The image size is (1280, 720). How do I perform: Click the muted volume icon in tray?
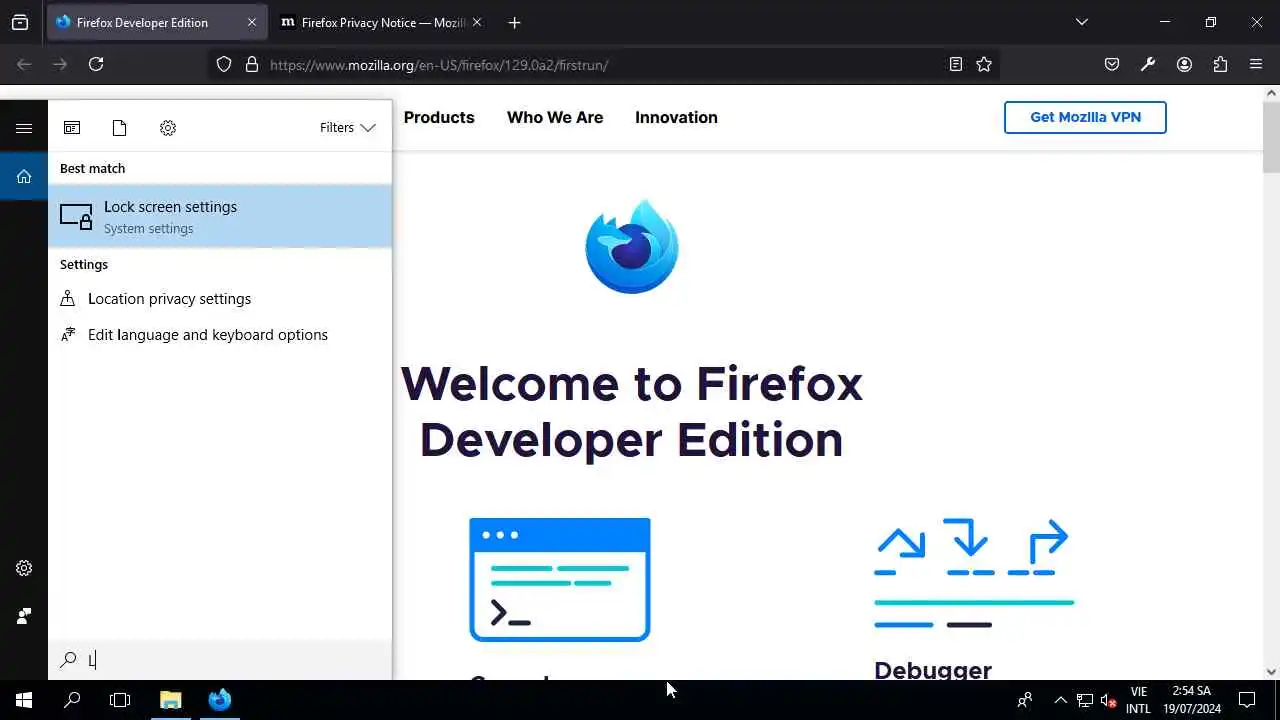click(x=1108, y=700)
